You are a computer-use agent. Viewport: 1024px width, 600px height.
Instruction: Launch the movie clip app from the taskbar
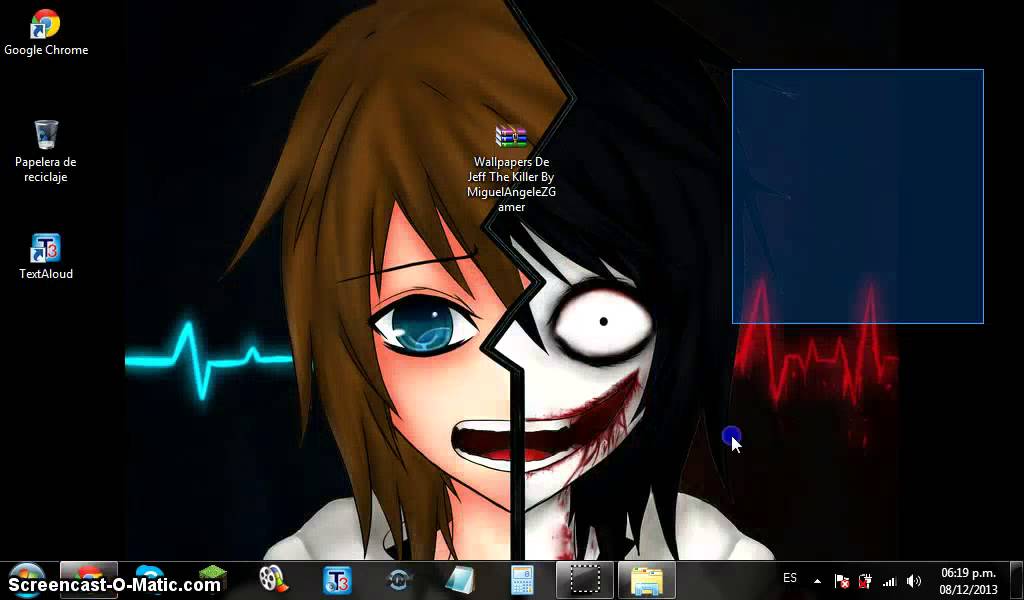pyautogui.click(x=273, y=580)
